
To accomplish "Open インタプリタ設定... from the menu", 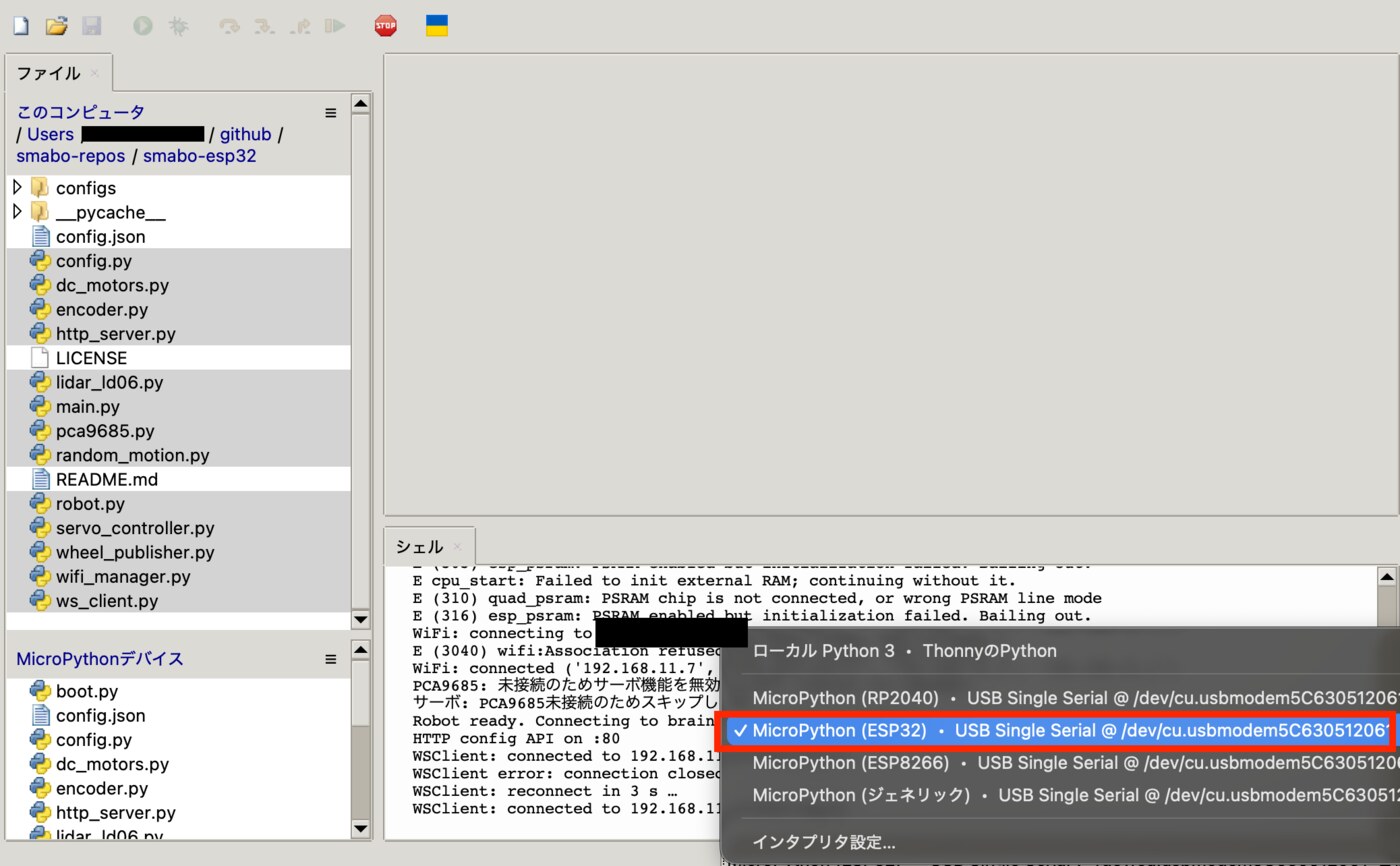I will click(824, 842).
